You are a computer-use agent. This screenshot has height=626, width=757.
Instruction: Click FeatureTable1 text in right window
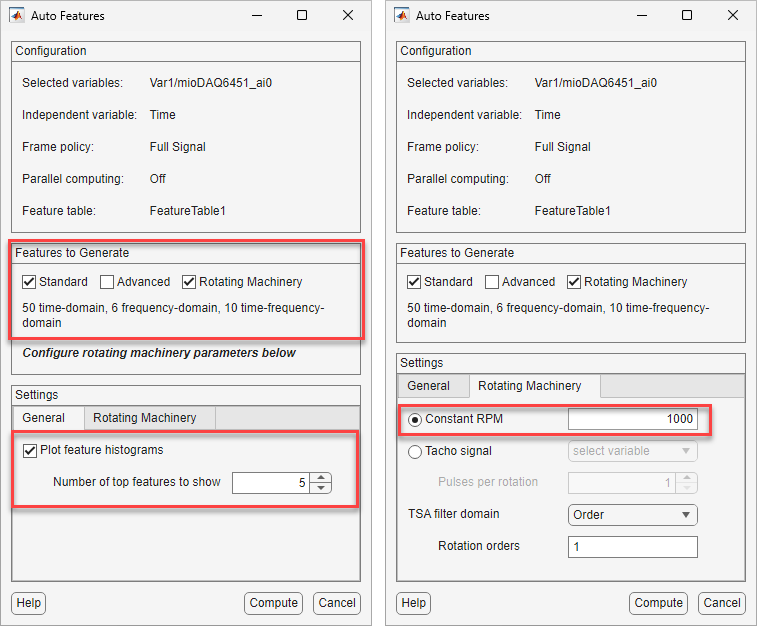(573, 211)
